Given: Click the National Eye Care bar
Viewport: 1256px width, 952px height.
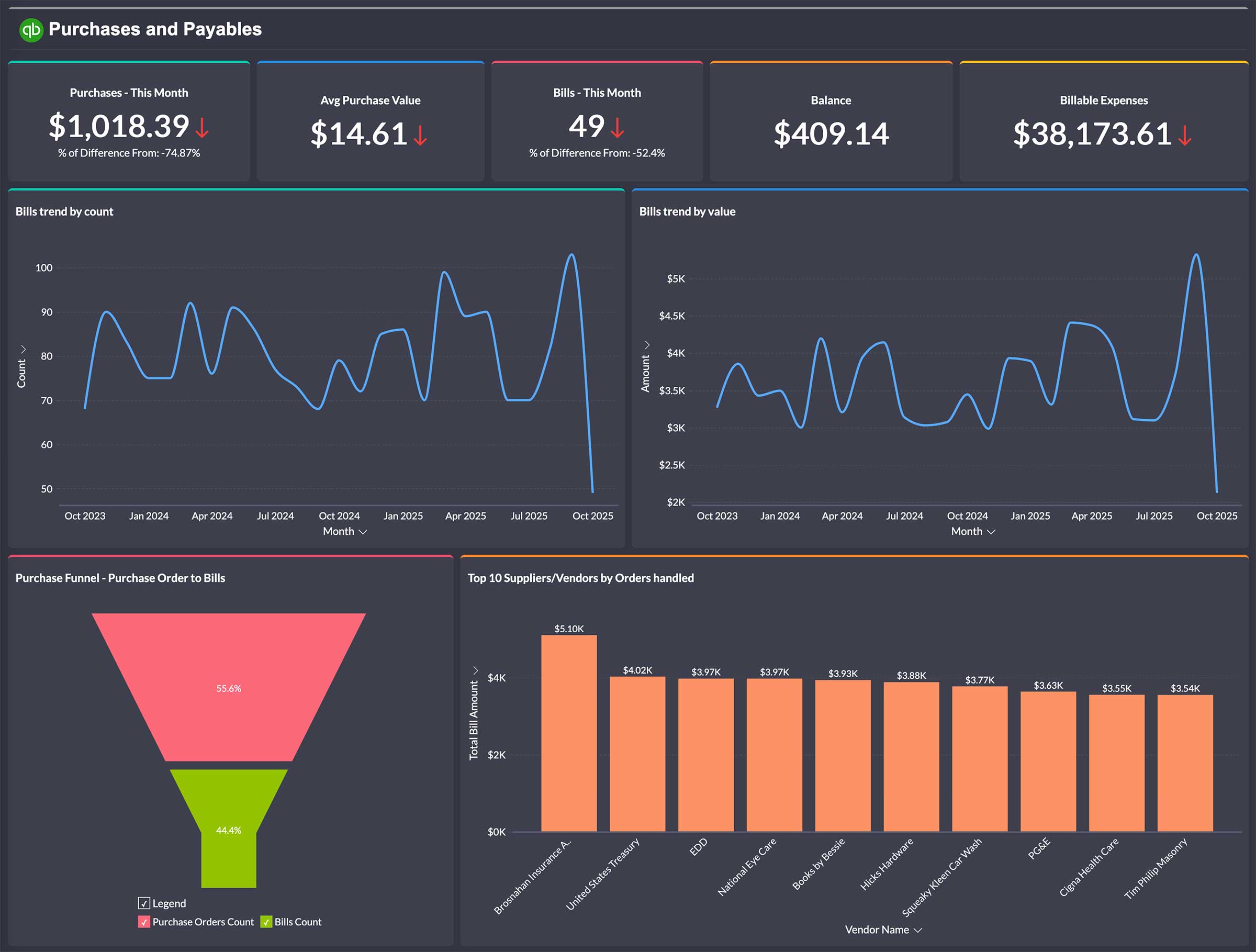Looking at the screenshot, I should pos(774,755).
